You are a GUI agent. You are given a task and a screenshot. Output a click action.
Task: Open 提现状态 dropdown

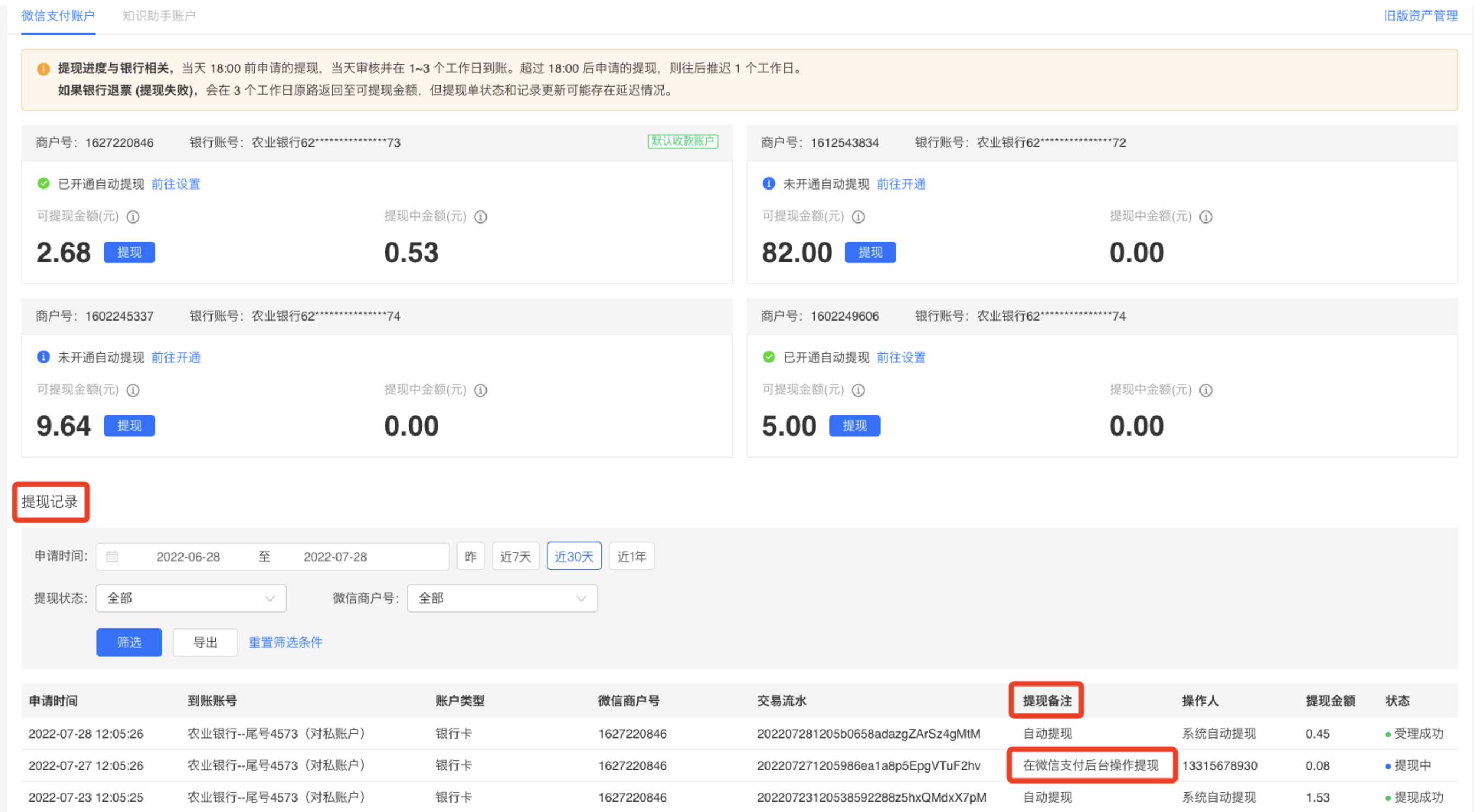pyautogui.click(x=191, y=598)
